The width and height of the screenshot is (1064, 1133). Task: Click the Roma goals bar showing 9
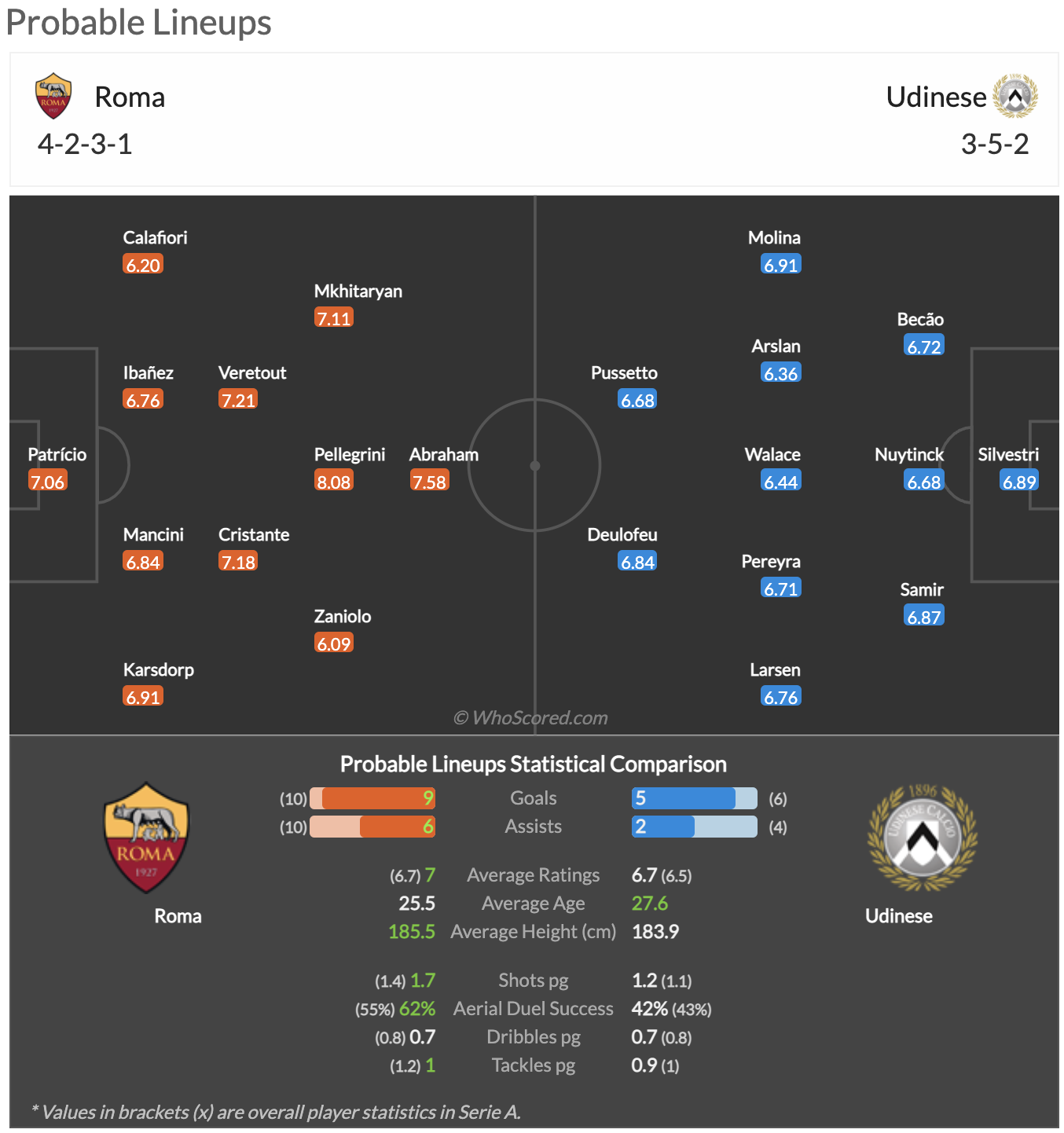372,798
